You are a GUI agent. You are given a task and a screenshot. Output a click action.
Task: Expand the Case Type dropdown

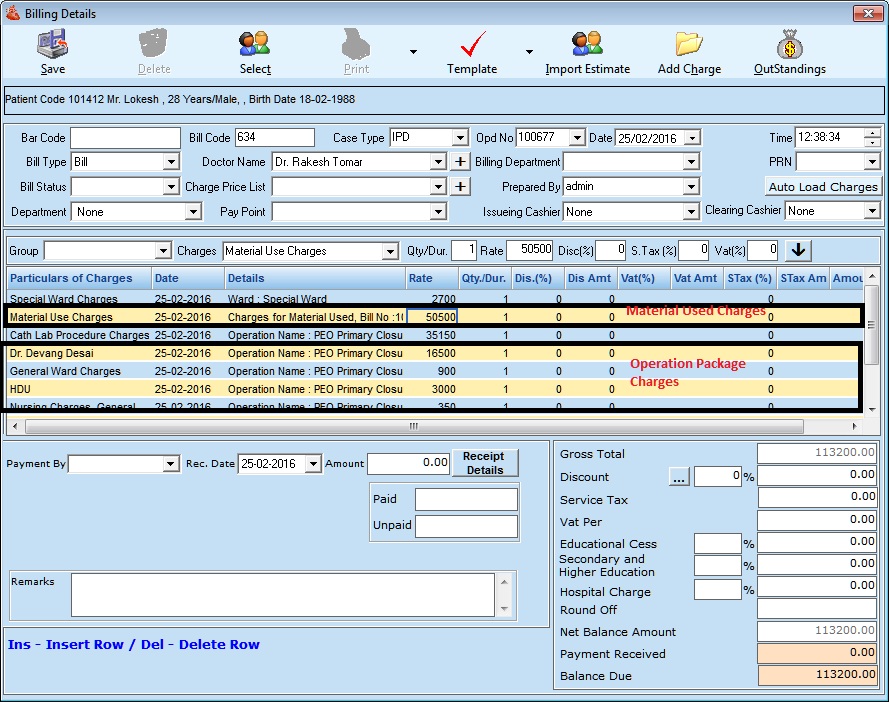(460, 138)
